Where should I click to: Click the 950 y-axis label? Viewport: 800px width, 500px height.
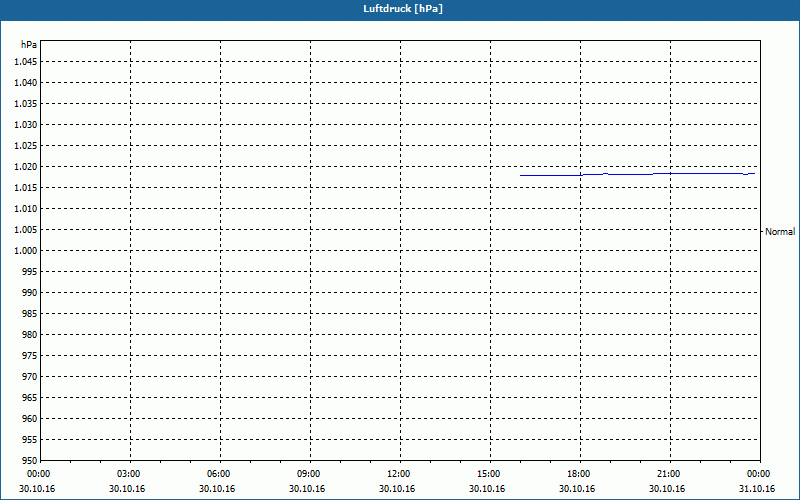[30, 461]
